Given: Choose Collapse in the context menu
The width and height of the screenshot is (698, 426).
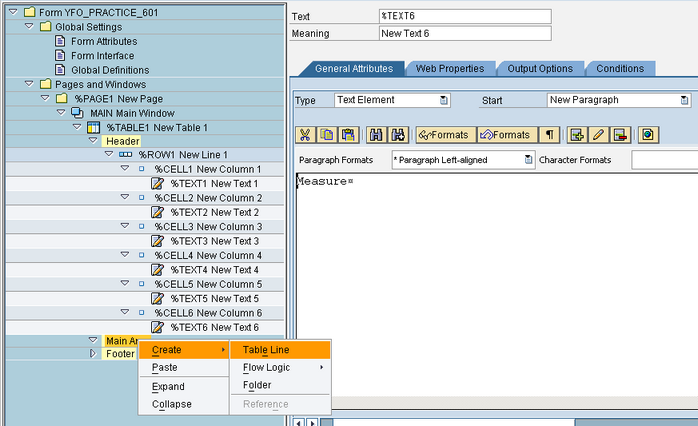Looking at the screenshot, I should click(184, 404).
